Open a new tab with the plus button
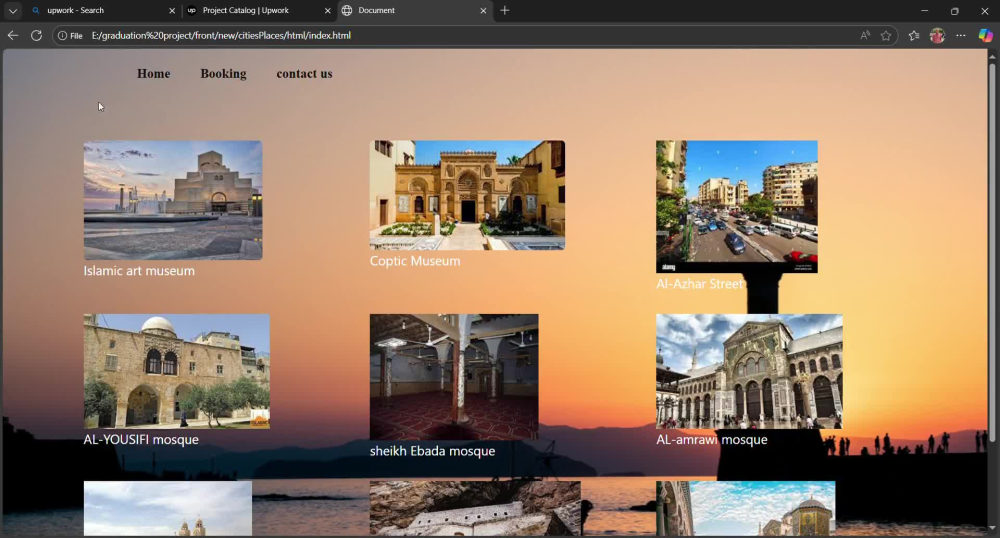 click(504, 10)
